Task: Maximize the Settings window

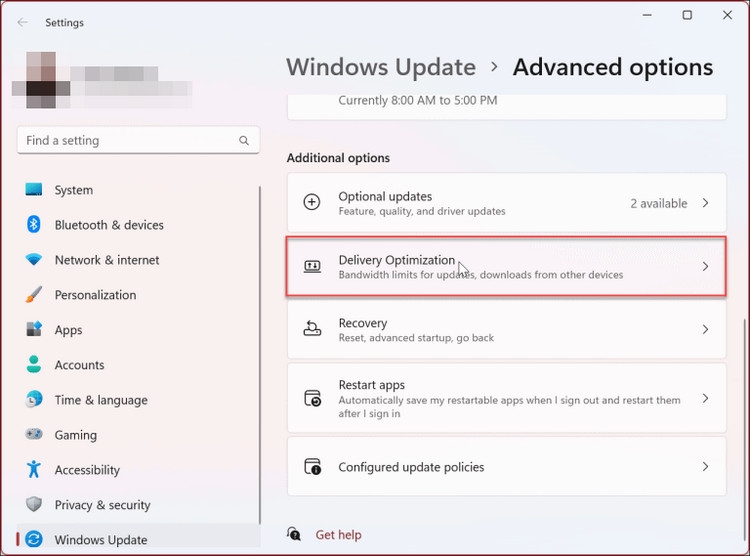Action: pos(687,15)
